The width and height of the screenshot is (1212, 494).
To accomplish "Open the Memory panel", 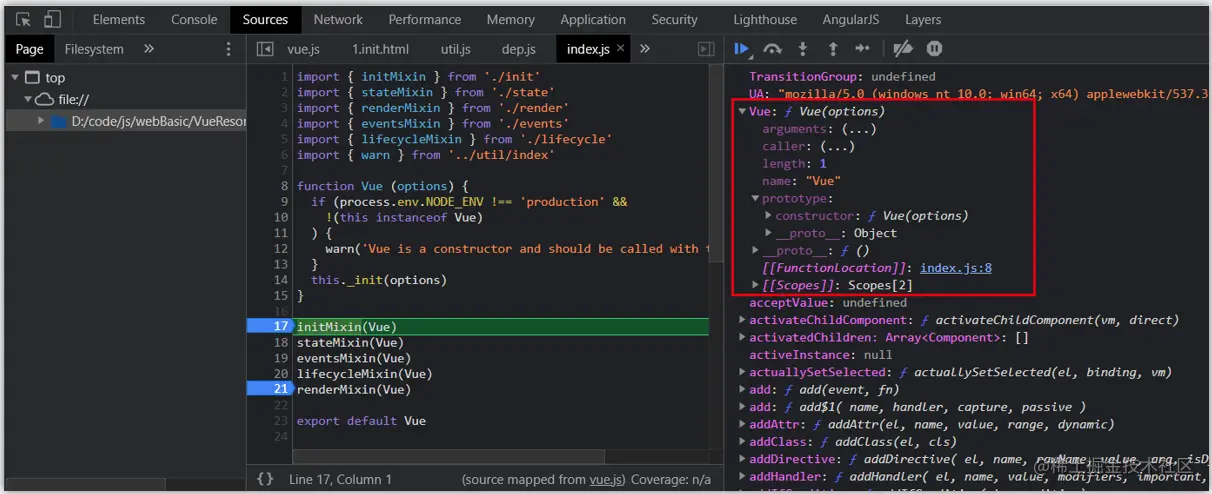I will click(x=510, y=19).
